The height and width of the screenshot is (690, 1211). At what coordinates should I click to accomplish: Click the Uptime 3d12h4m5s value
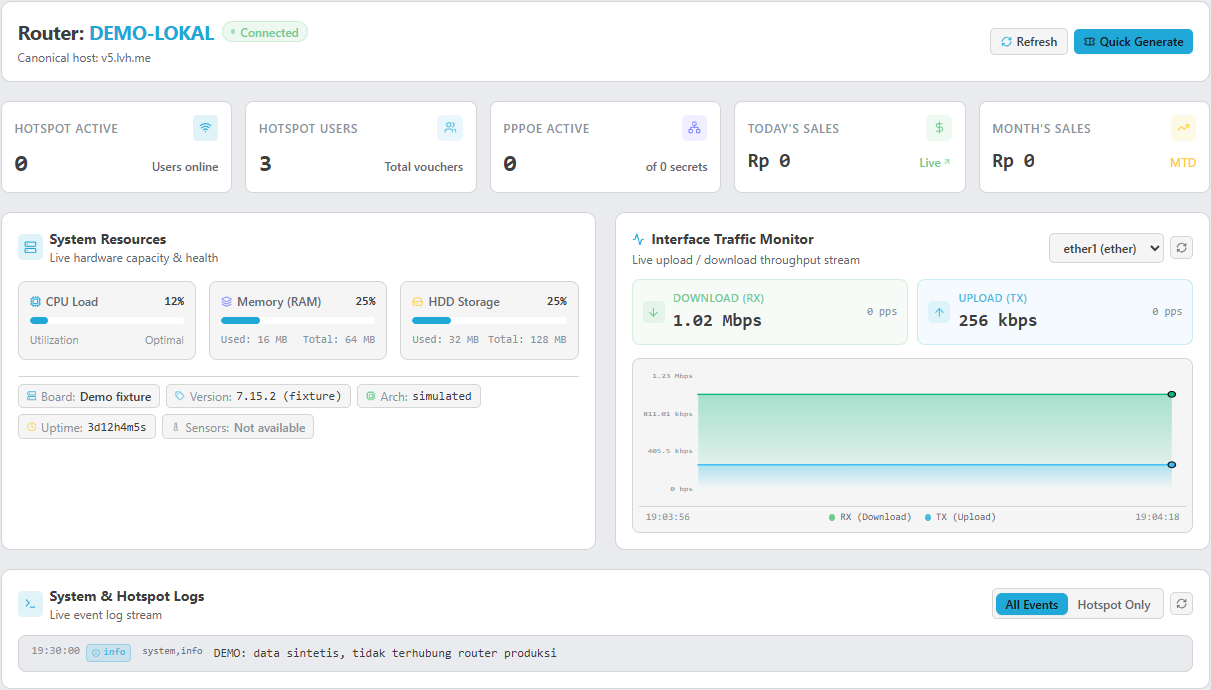pyautogui.click(x=116, y=427)
